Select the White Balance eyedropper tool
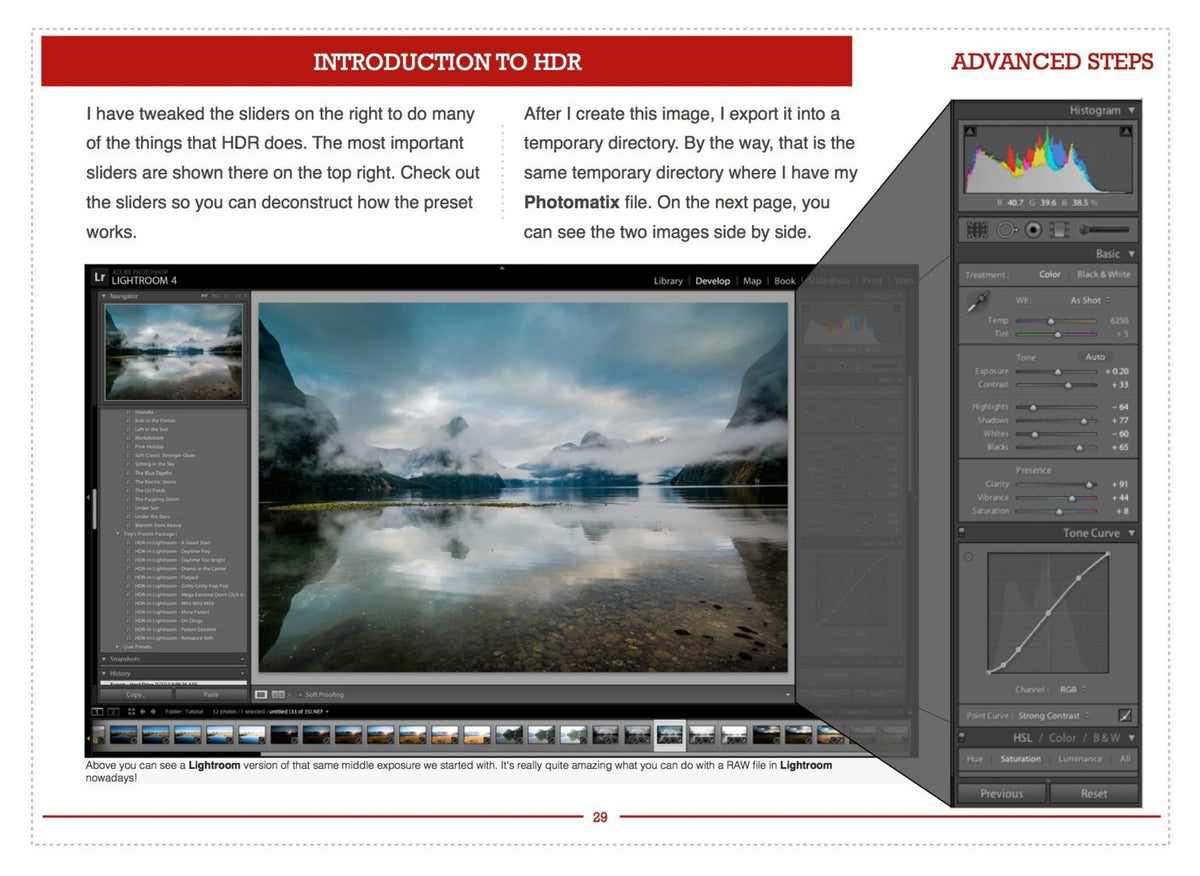 tap(979, 300)
